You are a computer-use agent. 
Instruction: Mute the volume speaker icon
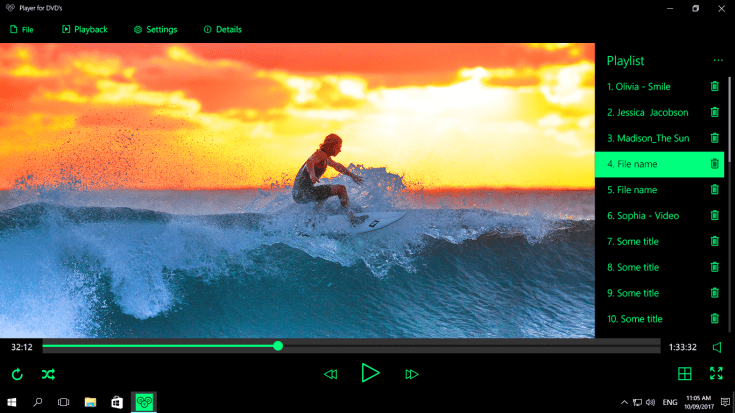click(x=716, y=347)
